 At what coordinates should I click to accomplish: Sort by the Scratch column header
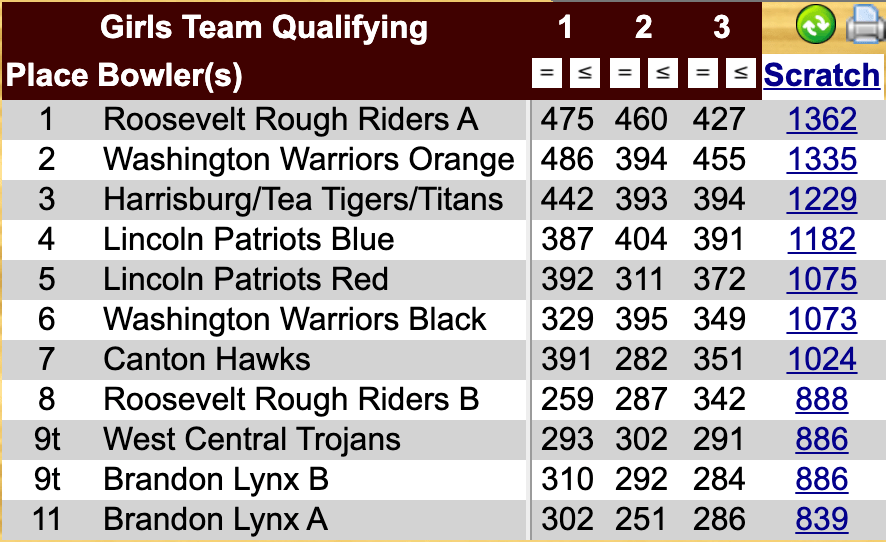tap(821, 75)
